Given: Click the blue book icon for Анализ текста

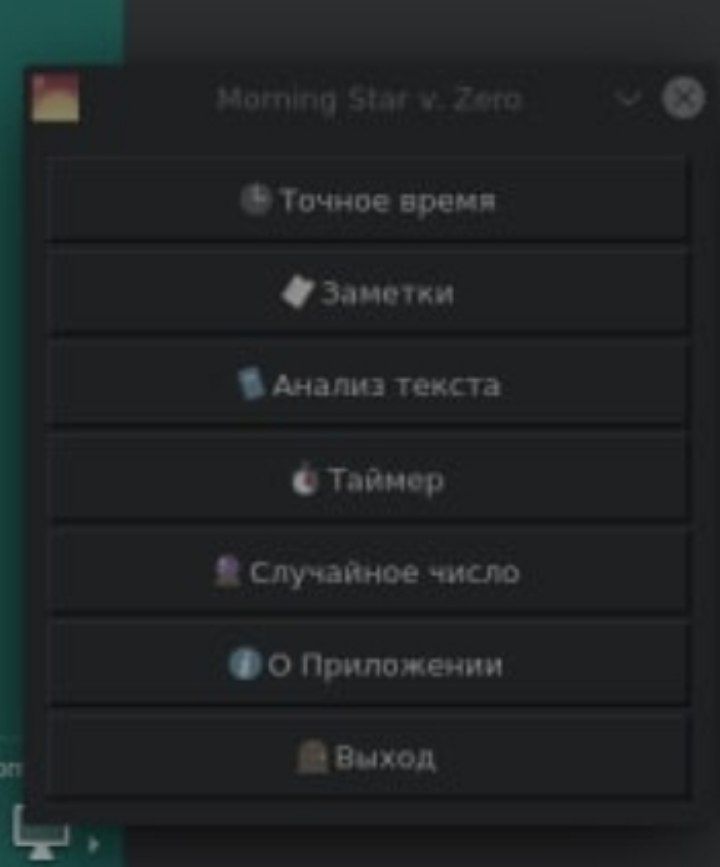Looking at the screenshot, I should (x=251, y=384).
